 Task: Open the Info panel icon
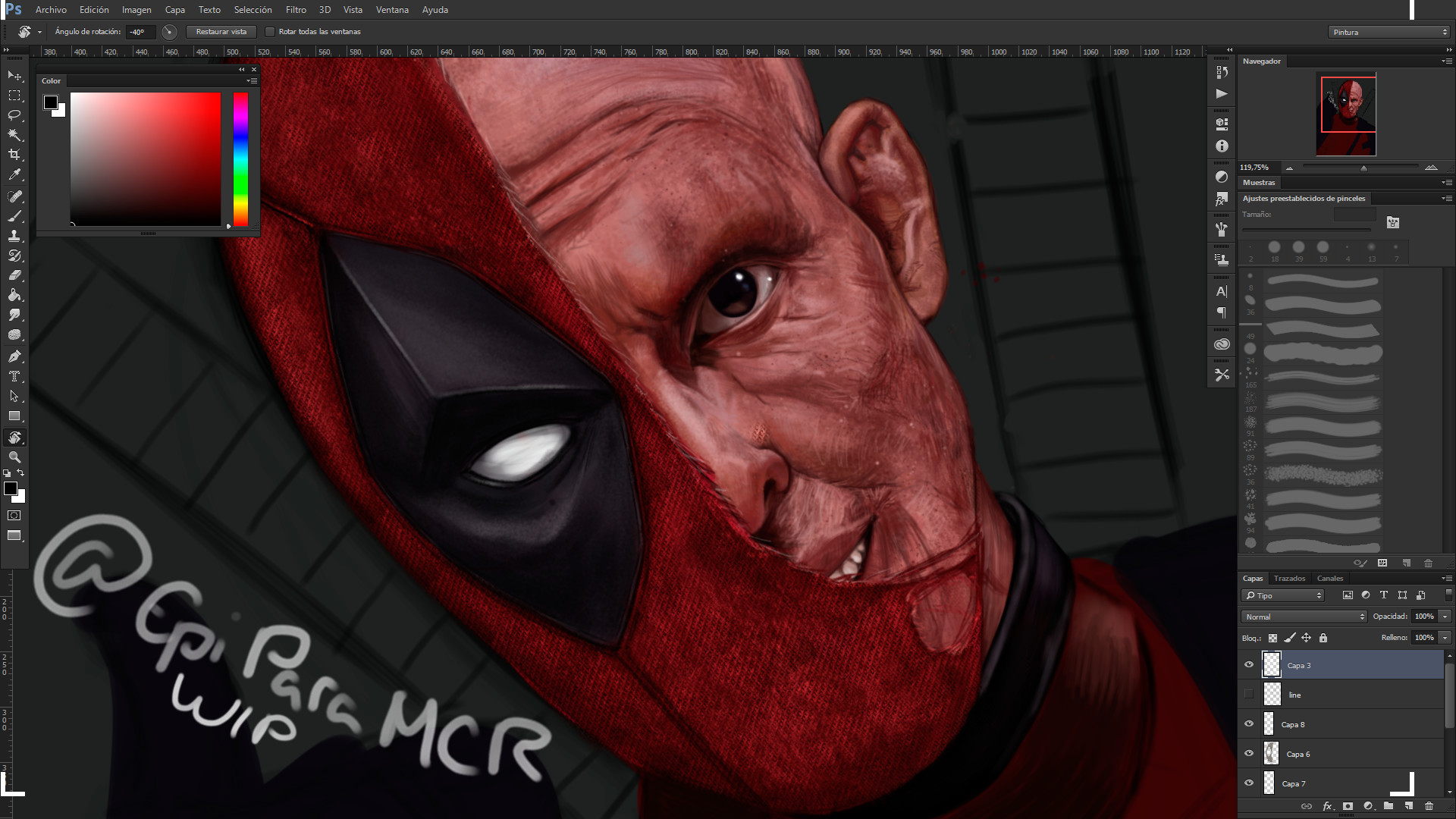tap(1222, 146)
